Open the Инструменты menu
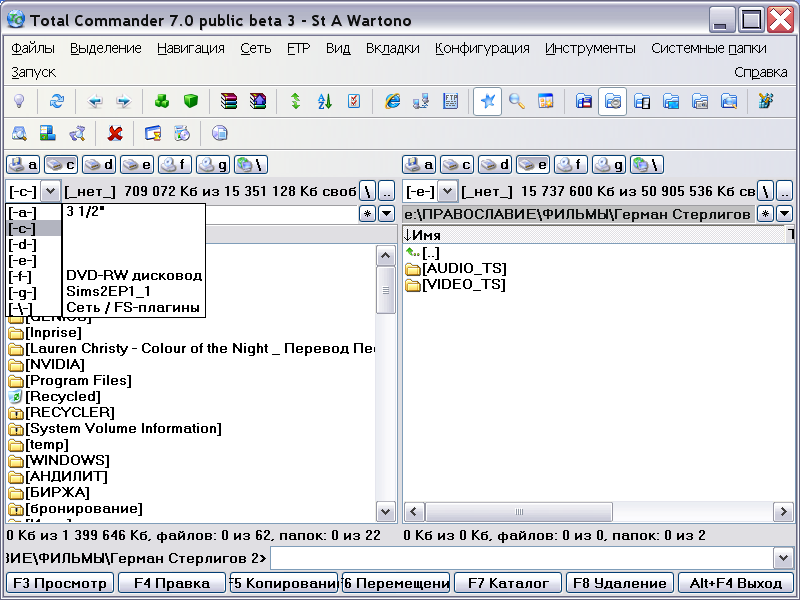The height and width of the screenshot is (600, 800). pyautogui.click(x=590, y=48)
